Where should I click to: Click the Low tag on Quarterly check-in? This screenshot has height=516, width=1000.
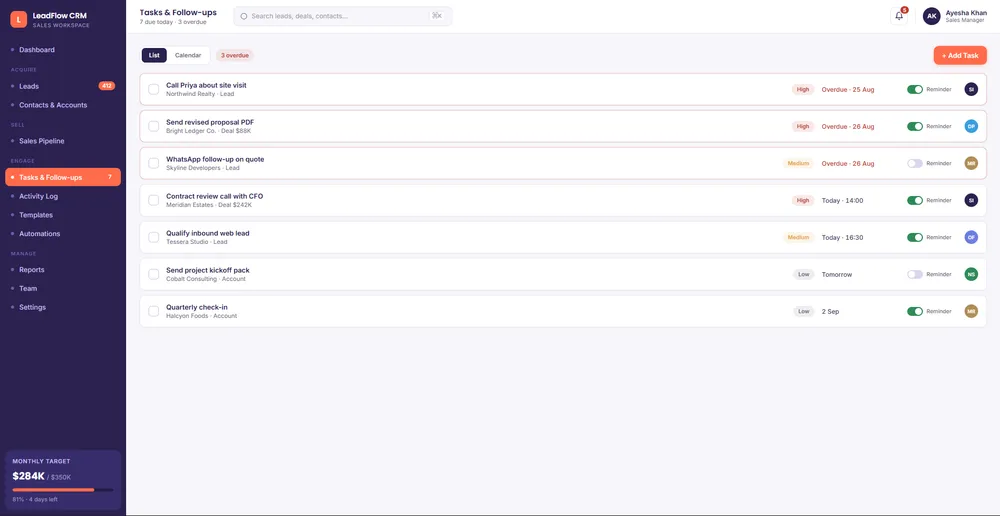[804, 311]
